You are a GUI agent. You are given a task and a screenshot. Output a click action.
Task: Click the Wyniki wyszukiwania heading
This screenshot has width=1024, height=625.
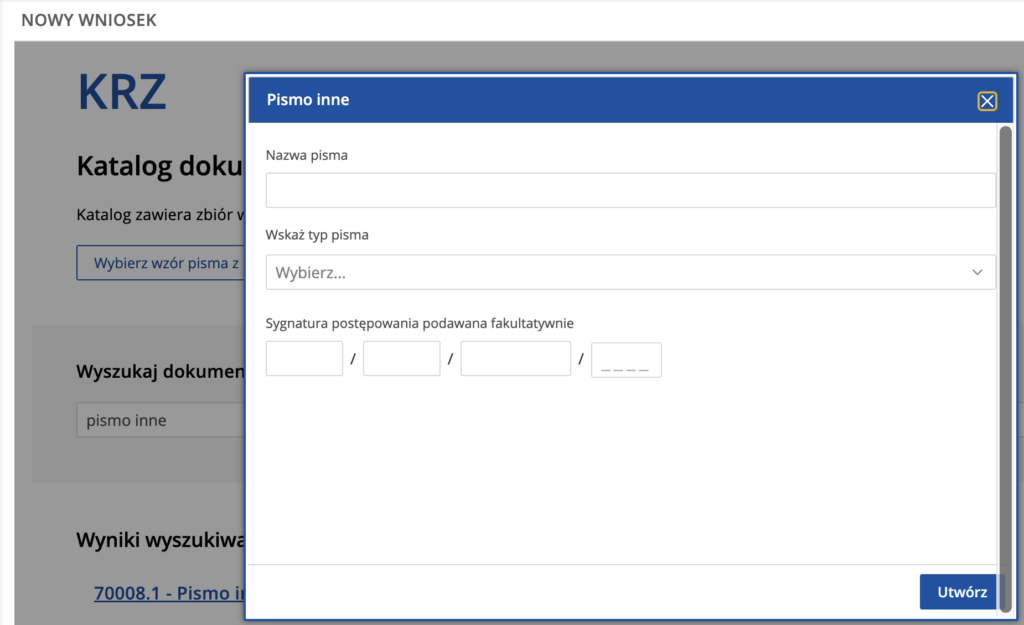pos(160,541)
